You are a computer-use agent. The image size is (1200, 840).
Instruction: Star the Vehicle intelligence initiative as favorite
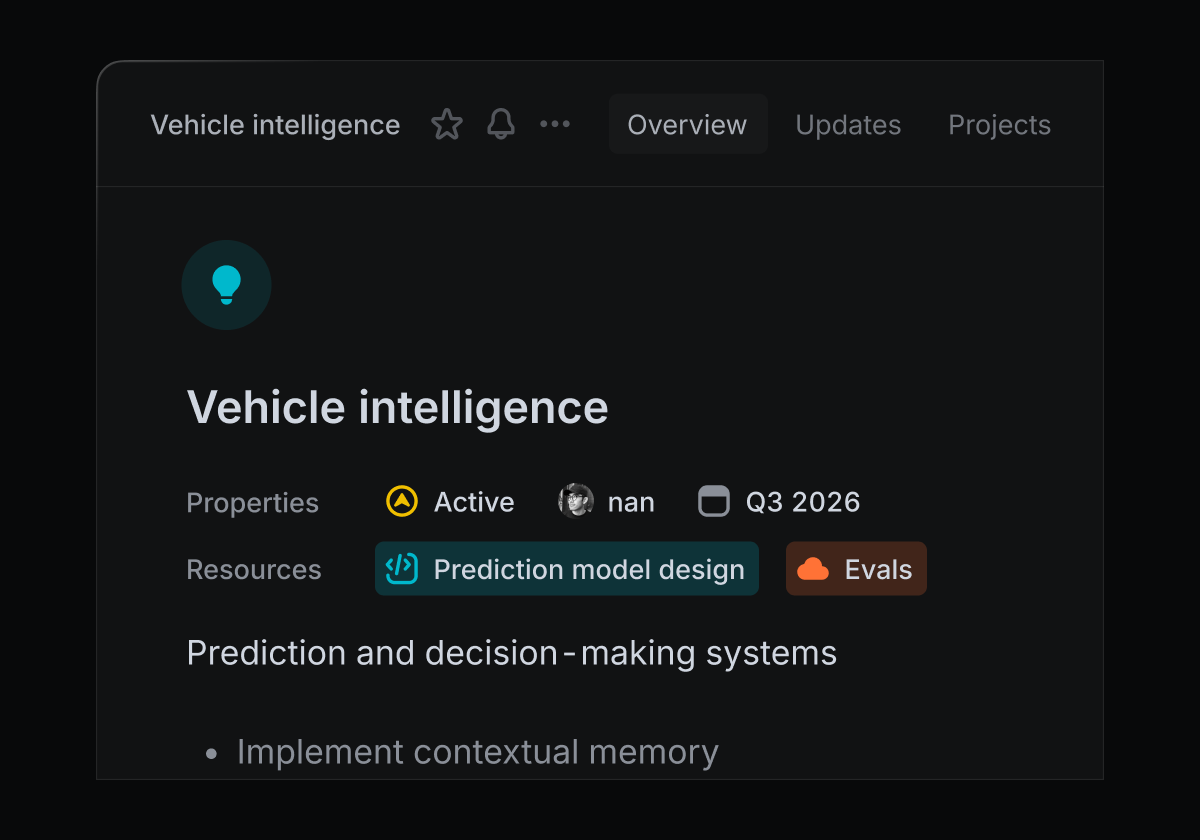pos(447,125)
